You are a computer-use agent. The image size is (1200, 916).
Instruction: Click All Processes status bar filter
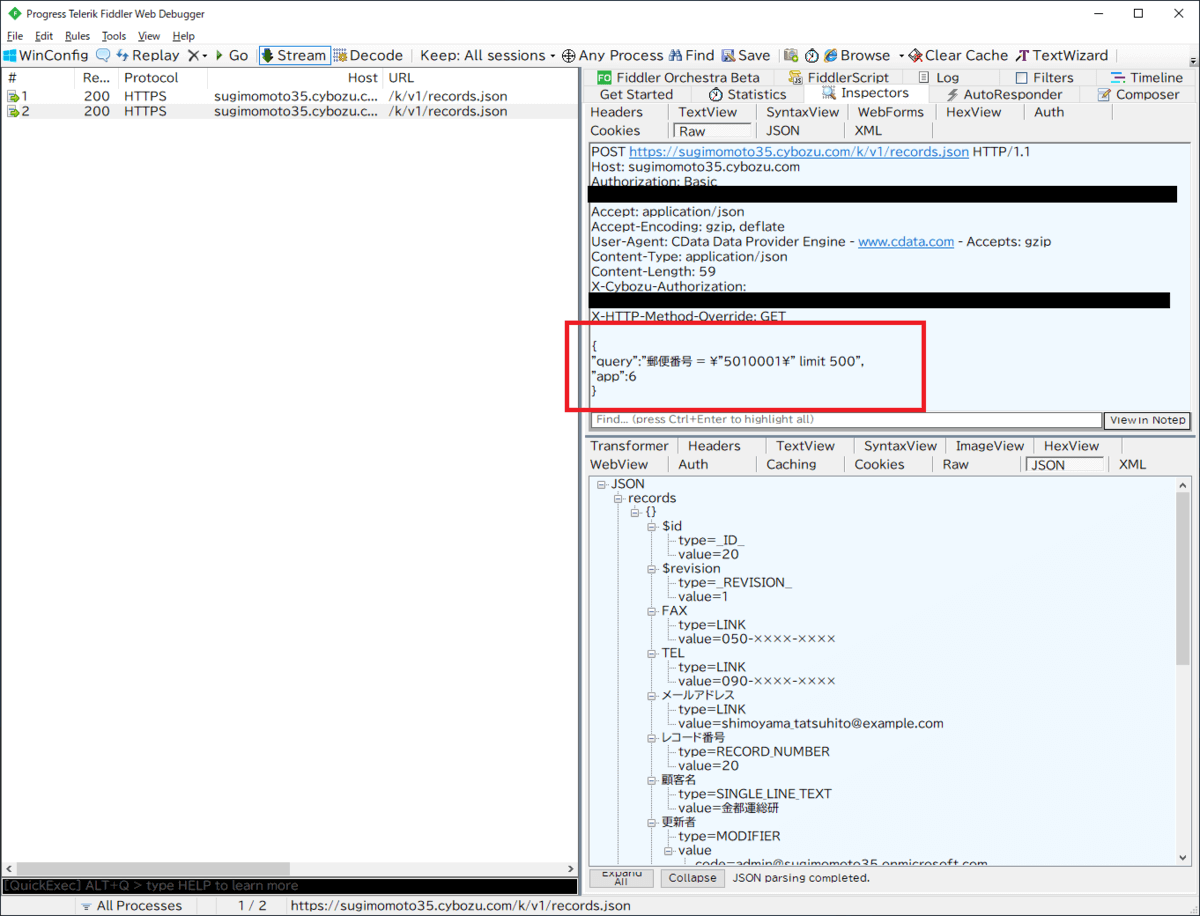131,906
